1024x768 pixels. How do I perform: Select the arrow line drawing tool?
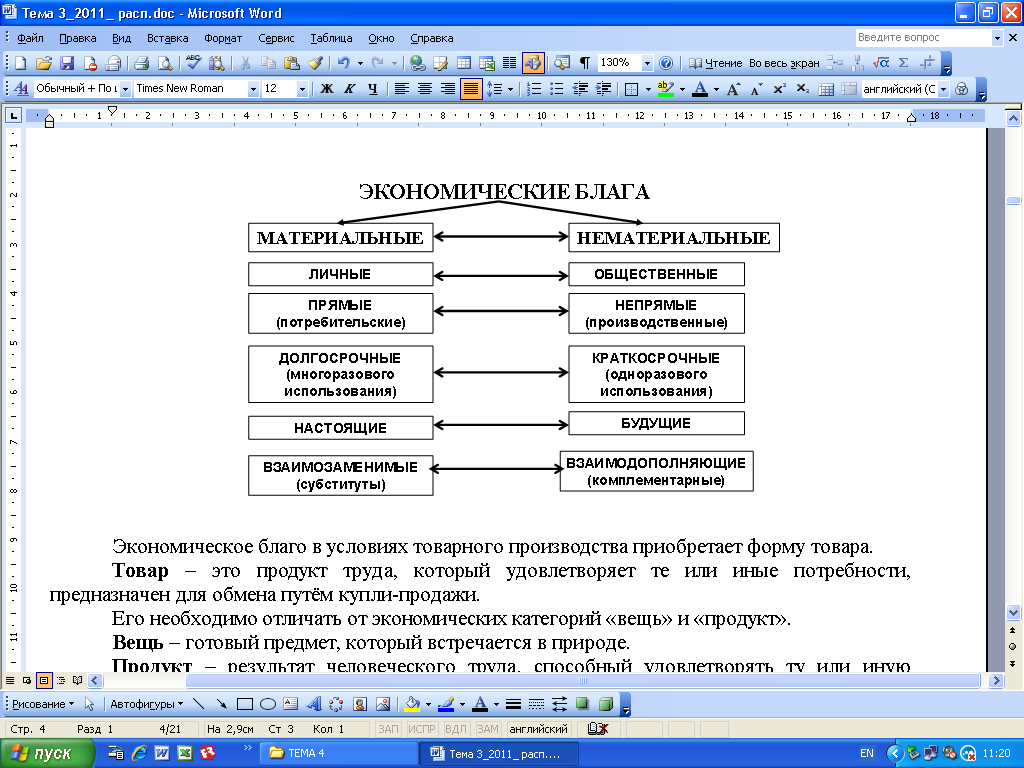221,704
